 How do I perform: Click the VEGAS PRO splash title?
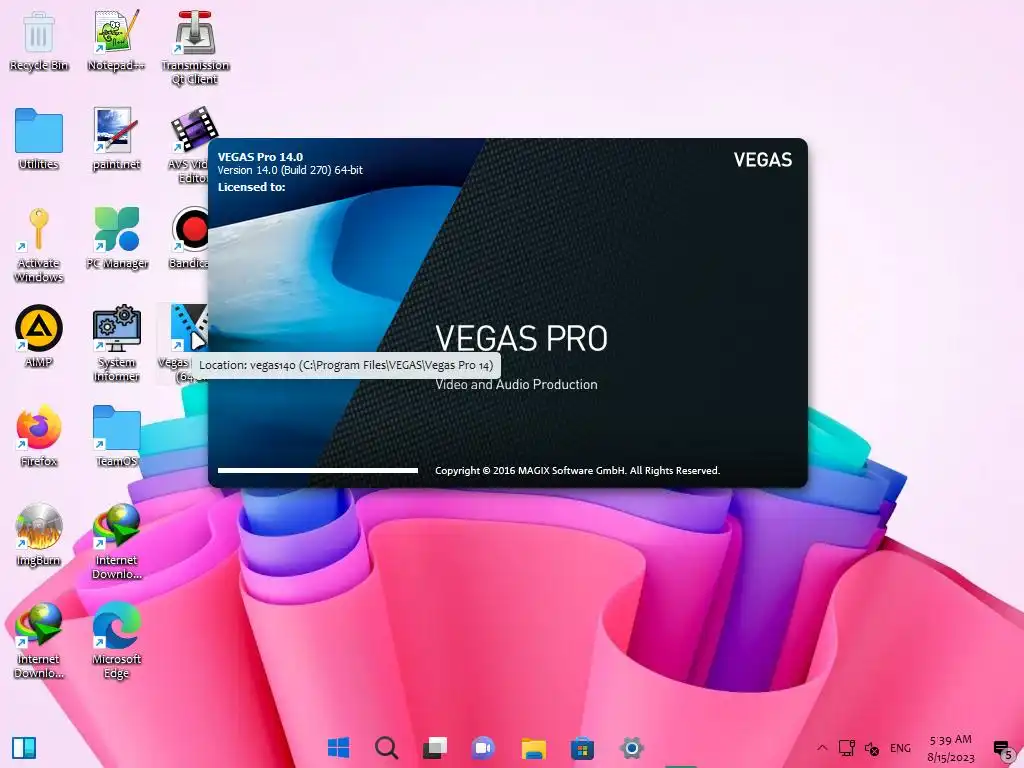coord(521,338)
